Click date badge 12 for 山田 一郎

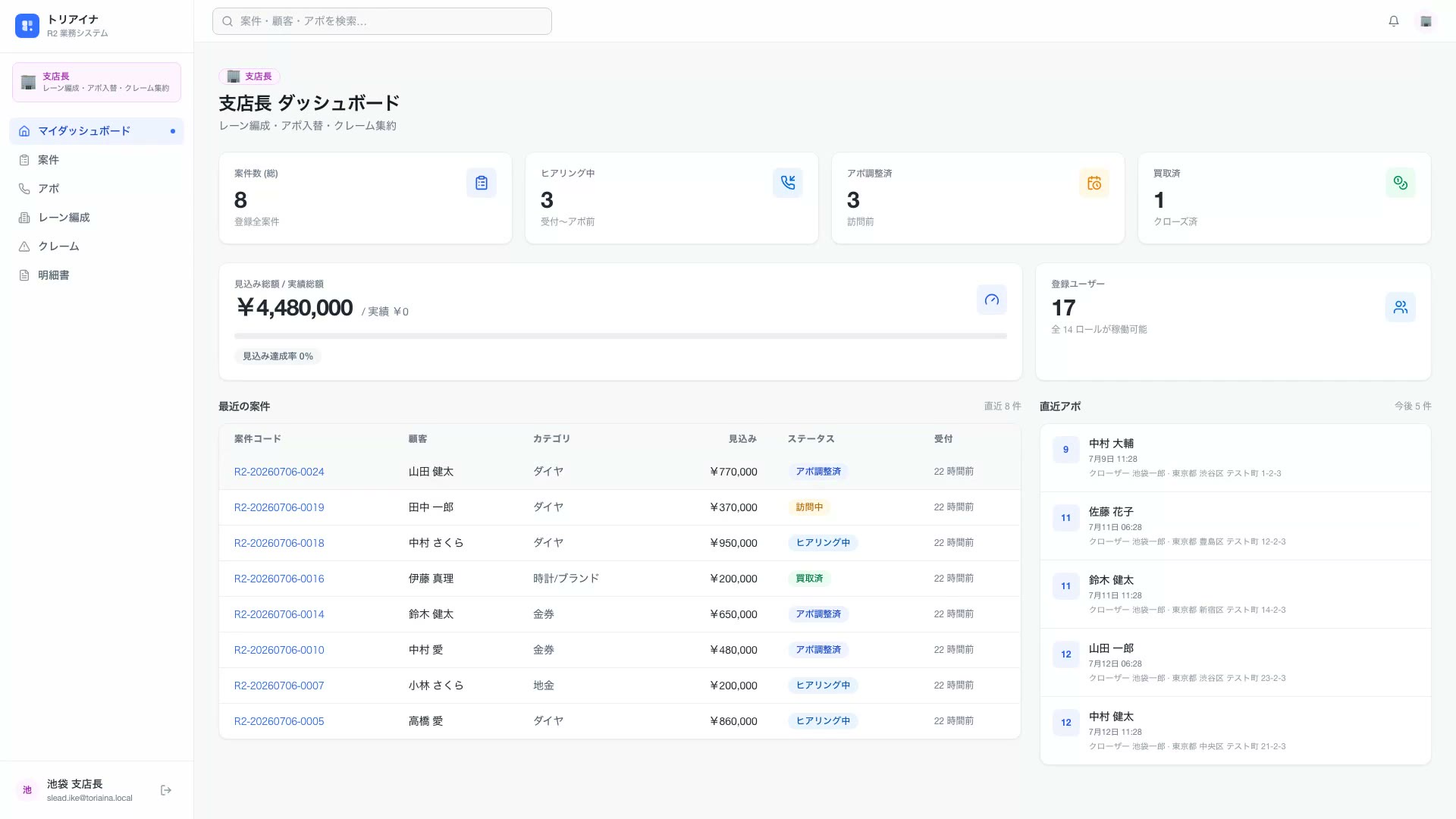point(1065,654)
